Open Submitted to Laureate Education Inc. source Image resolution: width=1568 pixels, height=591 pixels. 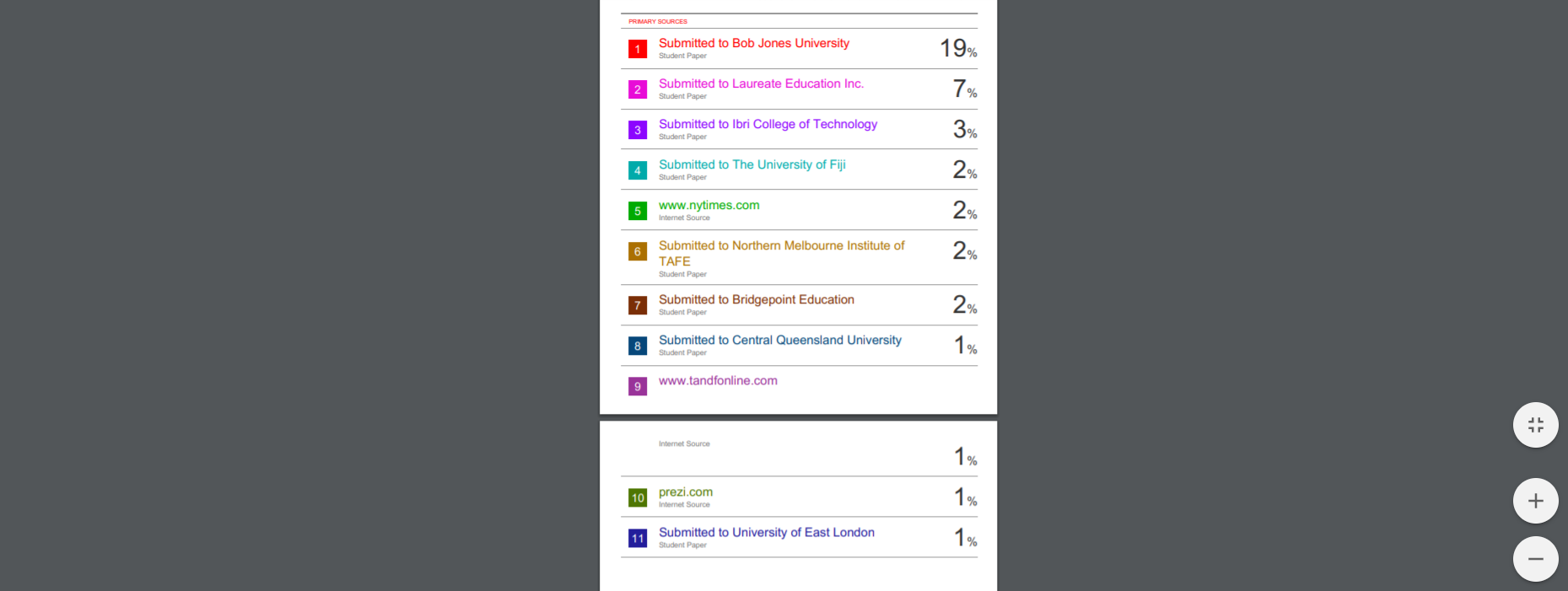coord(761,83)
